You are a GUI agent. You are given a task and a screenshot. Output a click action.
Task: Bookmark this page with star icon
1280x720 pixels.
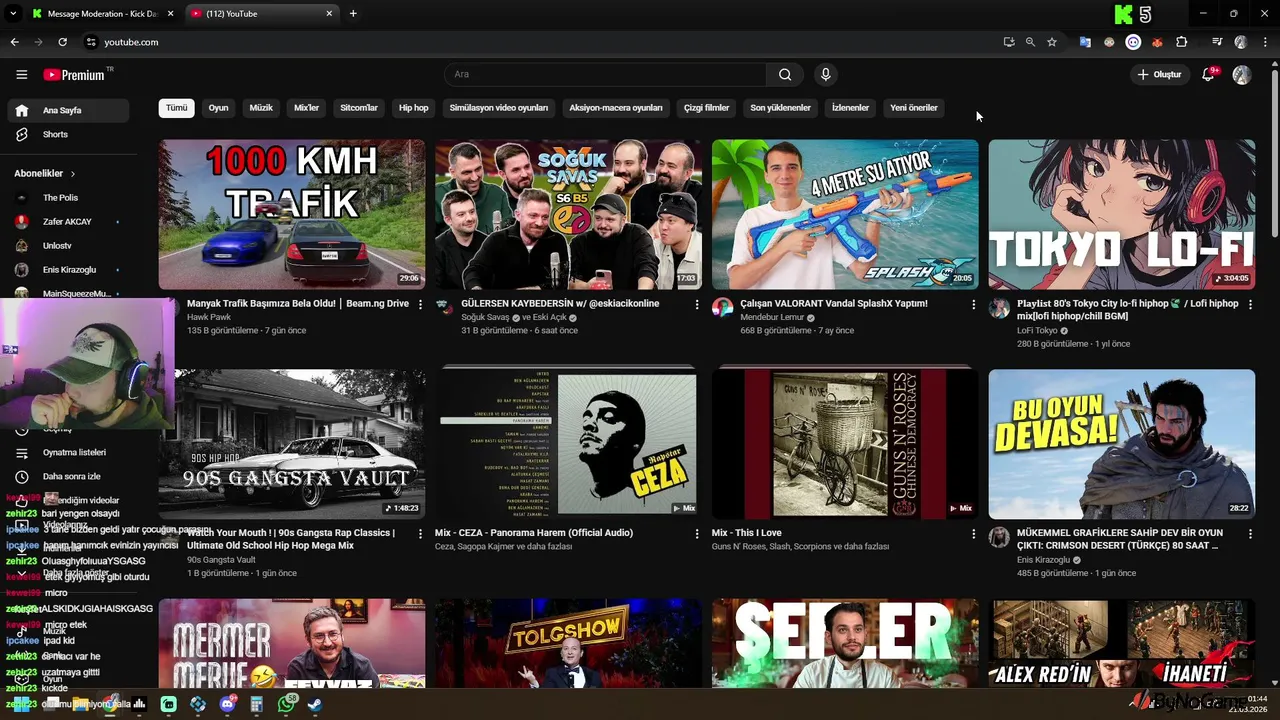(x=1052, y=42)
